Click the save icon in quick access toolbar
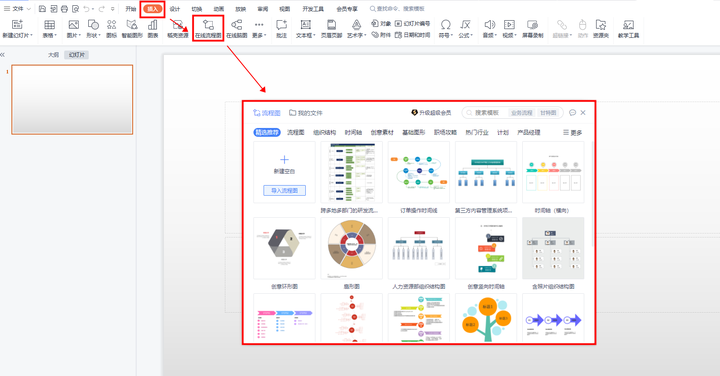 tap(42, 9)
